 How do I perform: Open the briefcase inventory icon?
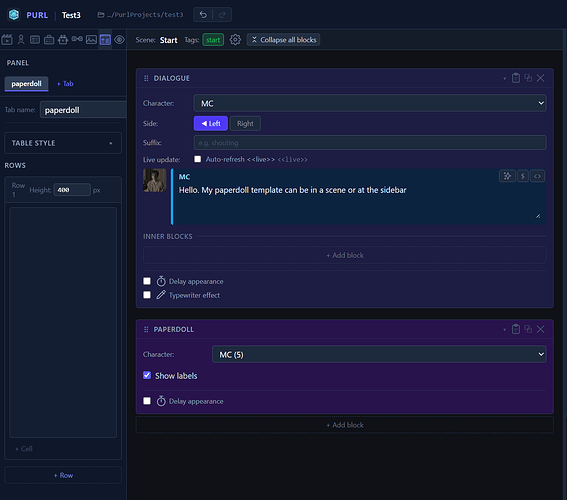[49, 39]
